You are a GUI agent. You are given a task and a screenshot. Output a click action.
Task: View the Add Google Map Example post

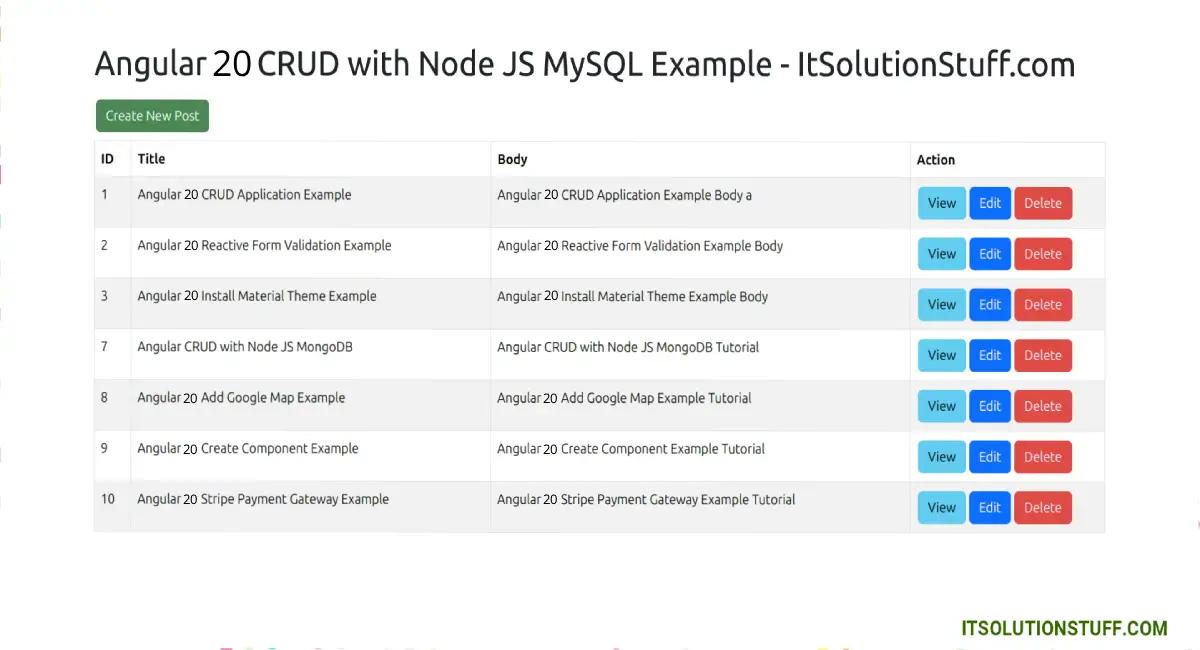click(941, 406)
